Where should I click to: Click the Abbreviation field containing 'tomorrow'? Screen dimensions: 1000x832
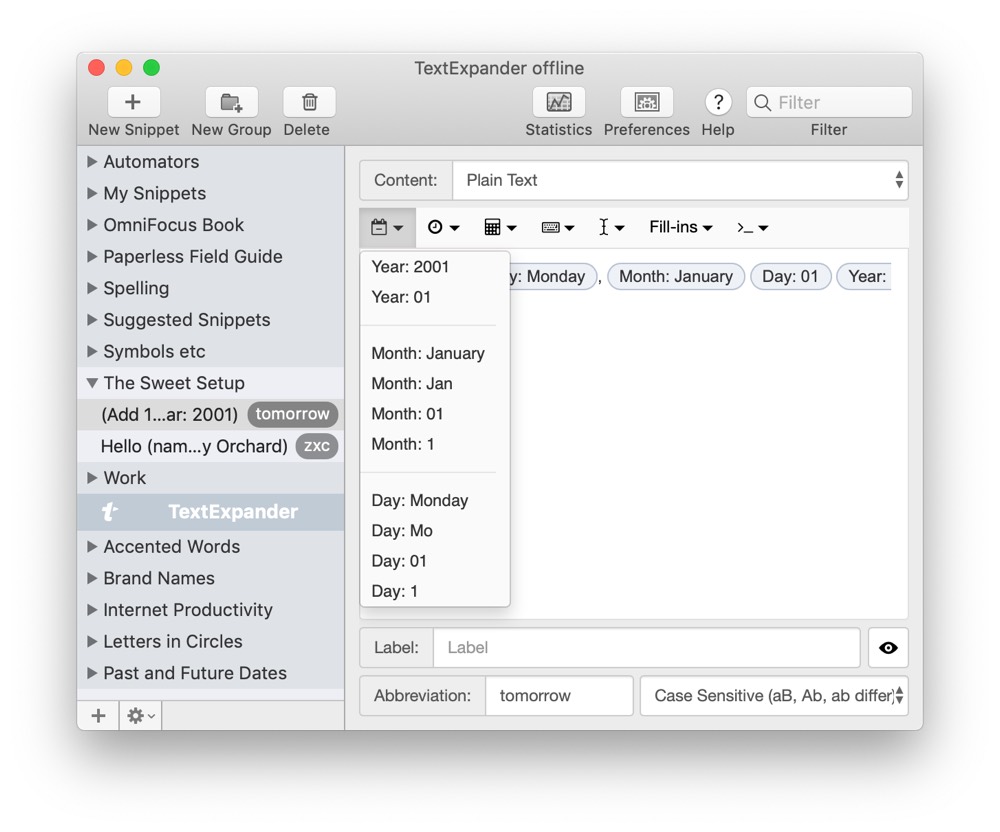pos(559,696)
